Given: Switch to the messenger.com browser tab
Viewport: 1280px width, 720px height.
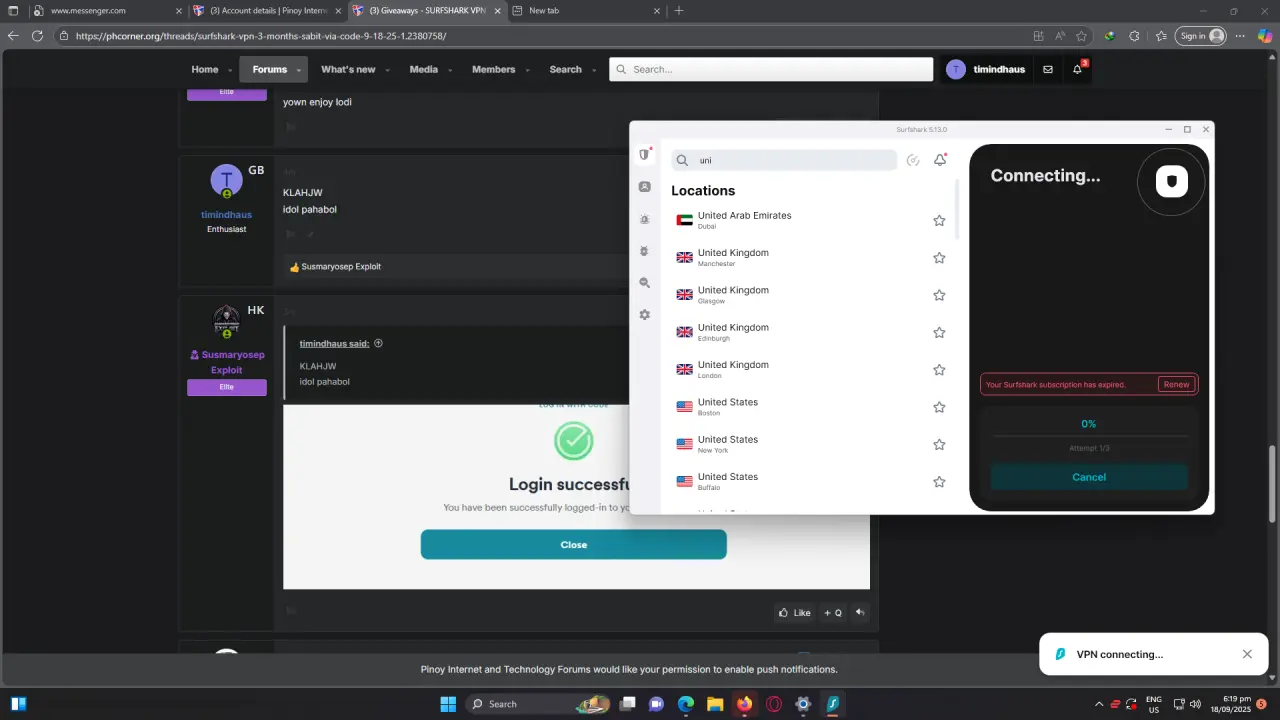Looking at the screenshot, I should coord(108,10).
